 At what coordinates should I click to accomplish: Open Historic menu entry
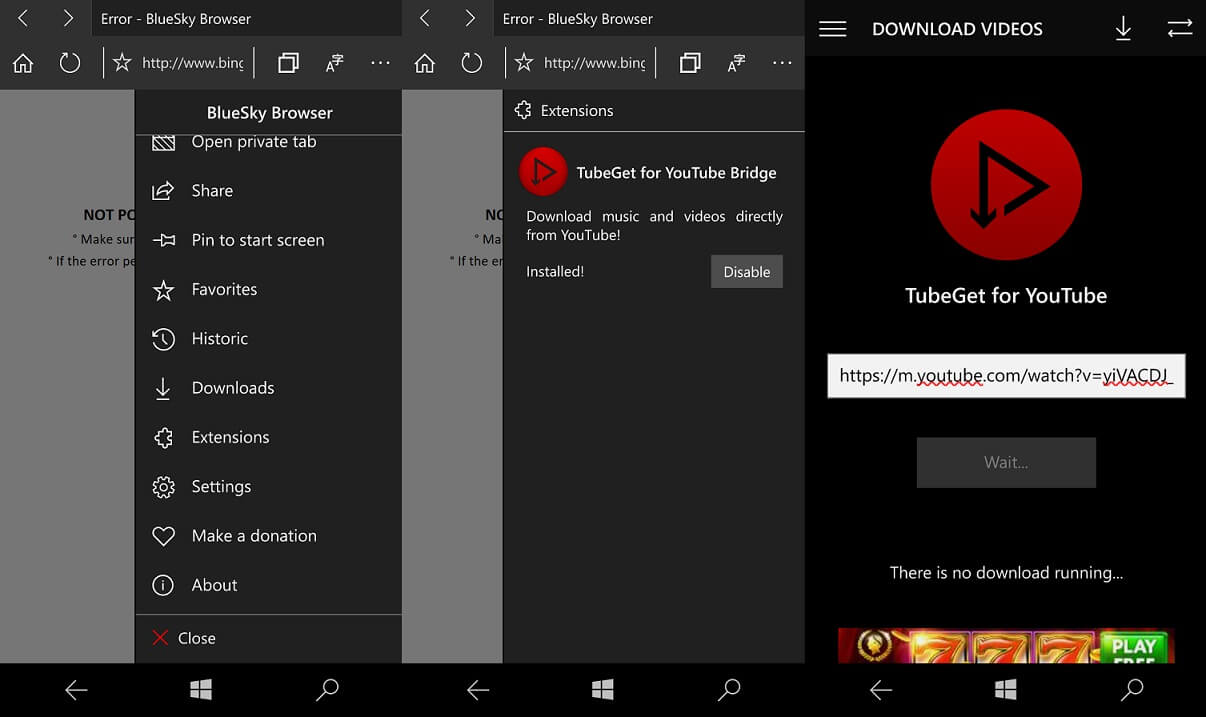[x=268, y=338]
